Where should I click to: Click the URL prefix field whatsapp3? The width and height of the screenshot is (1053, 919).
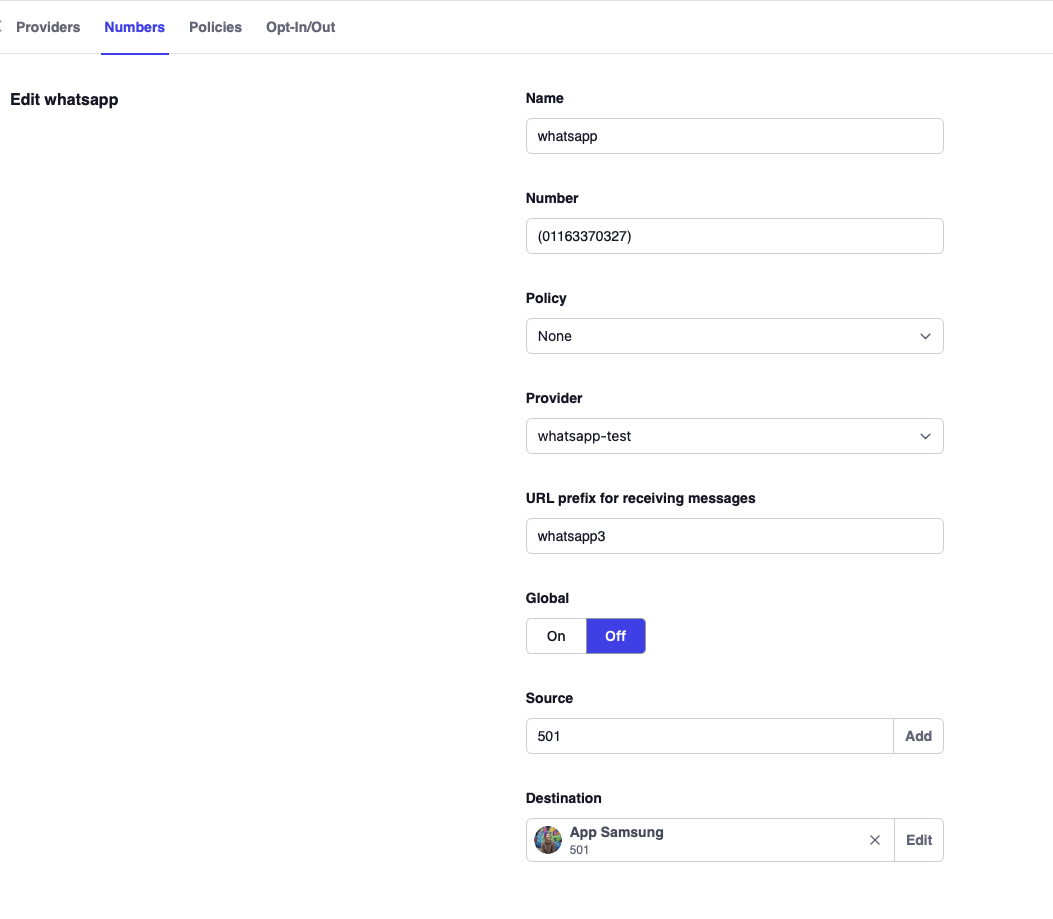click(735, 536)
